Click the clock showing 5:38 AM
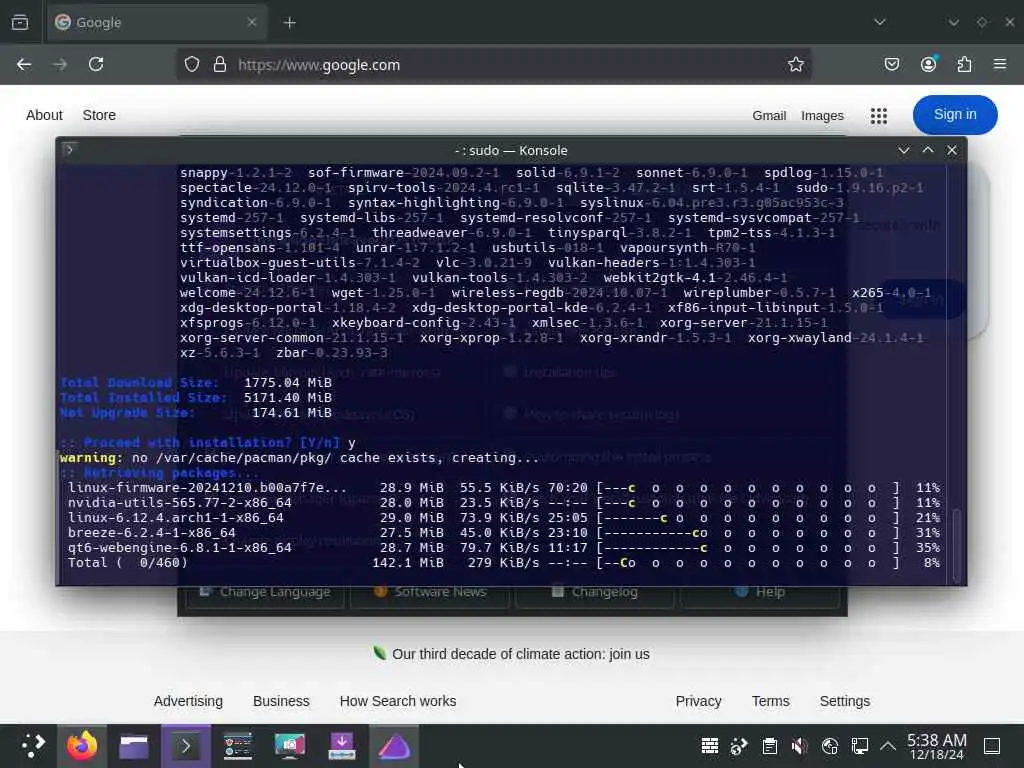This screenshot has height=768, width=1024. [937, 746]
